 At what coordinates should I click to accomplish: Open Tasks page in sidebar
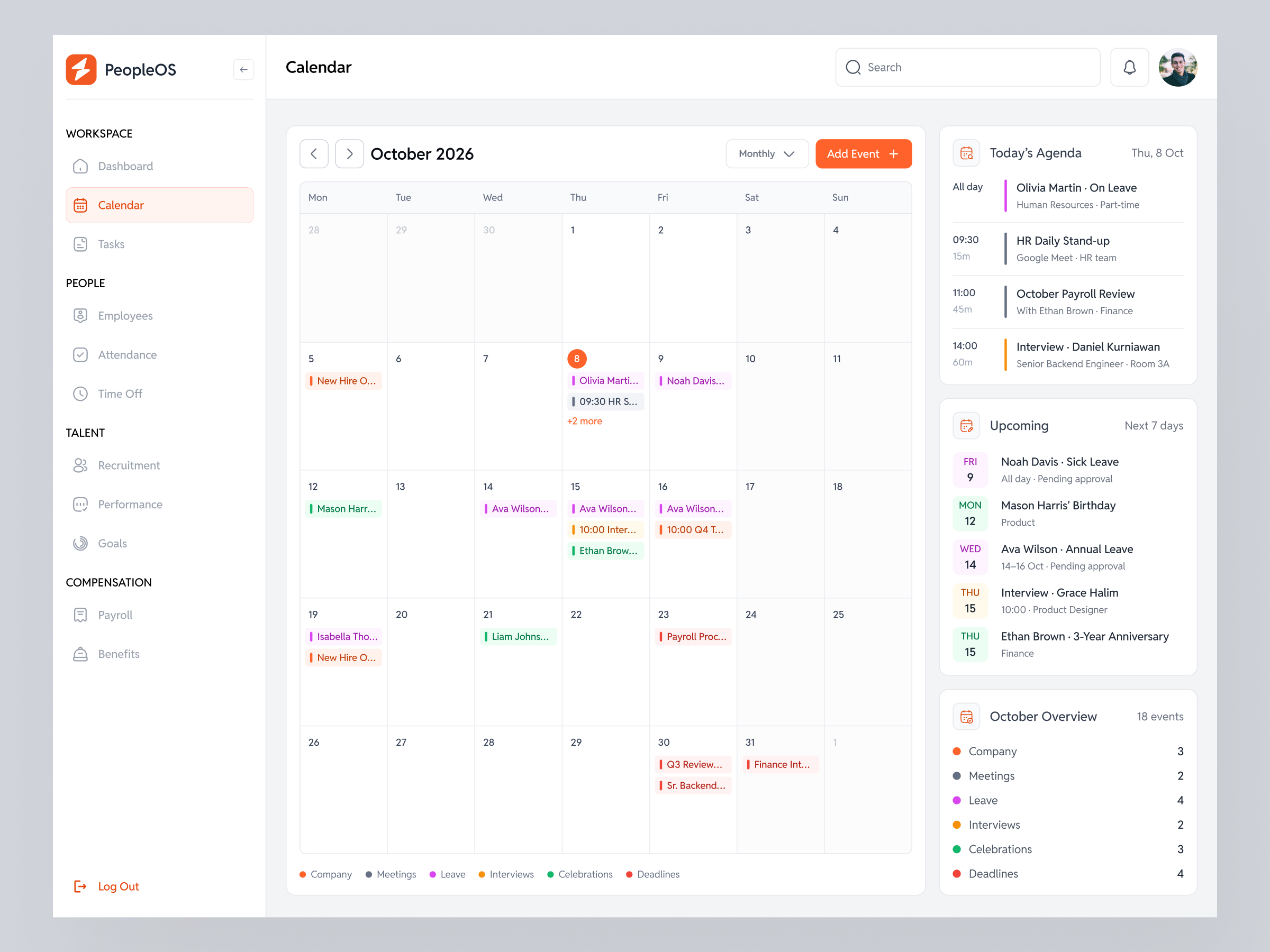pos(159,244)
